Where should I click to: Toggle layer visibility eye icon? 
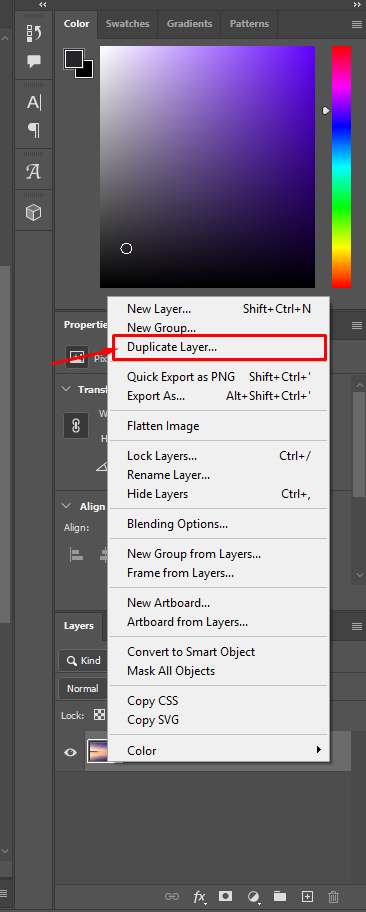70,752
